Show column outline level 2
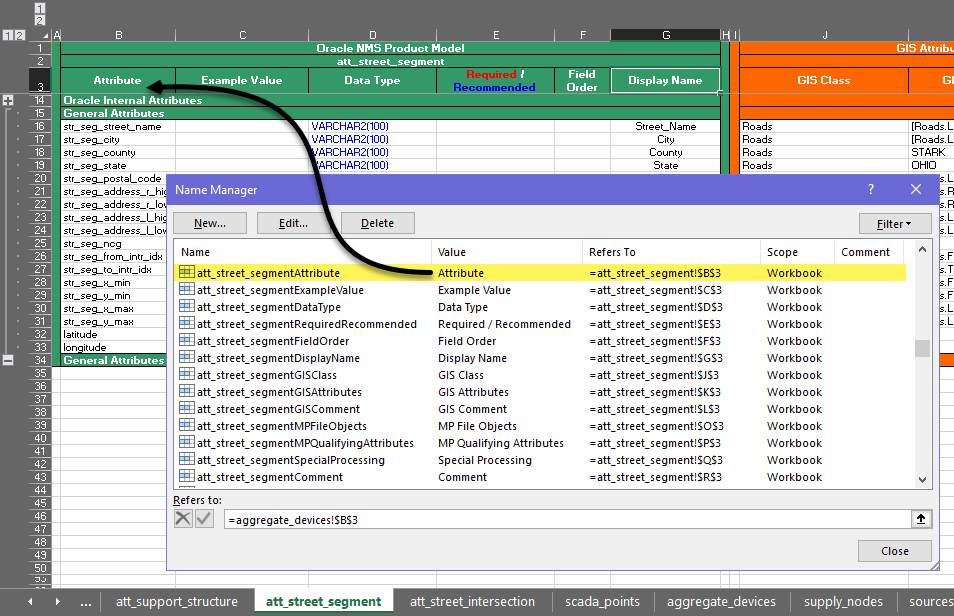Image resolution: width=954 pixels, height=616 pixels. 40,20
